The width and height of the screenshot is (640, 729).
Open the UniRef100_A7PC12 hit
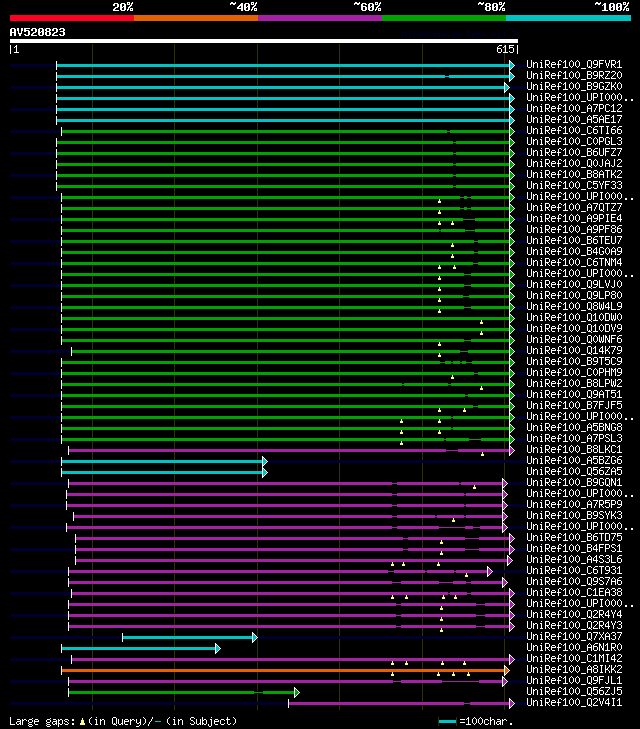click(x=574, y=108)
